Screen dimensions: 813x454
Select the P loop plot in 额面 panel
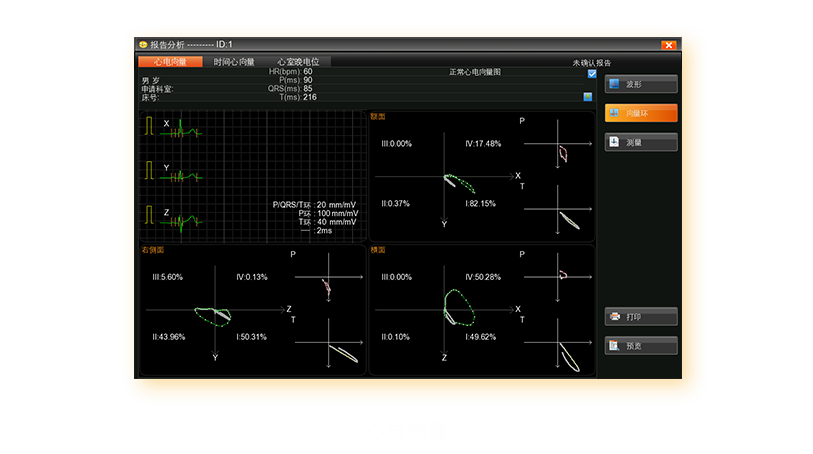558,144
